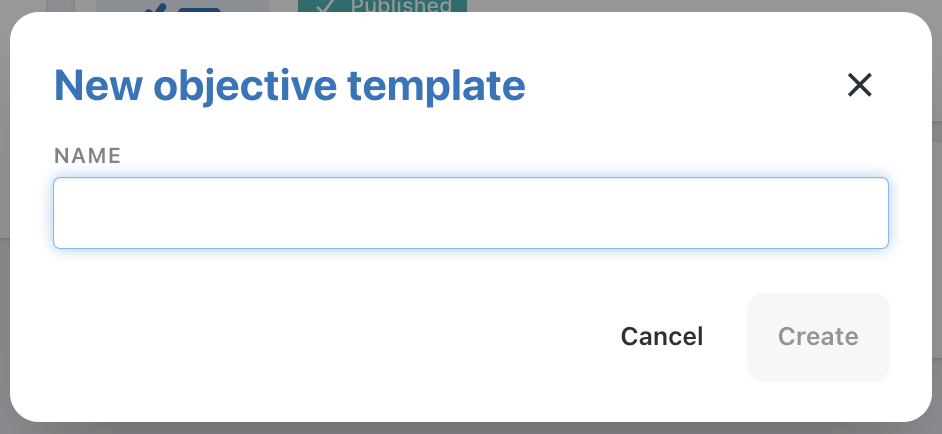This screenshot has height=434, width=942.
Task: Select the empty template name input box
Action: [470, 213]
